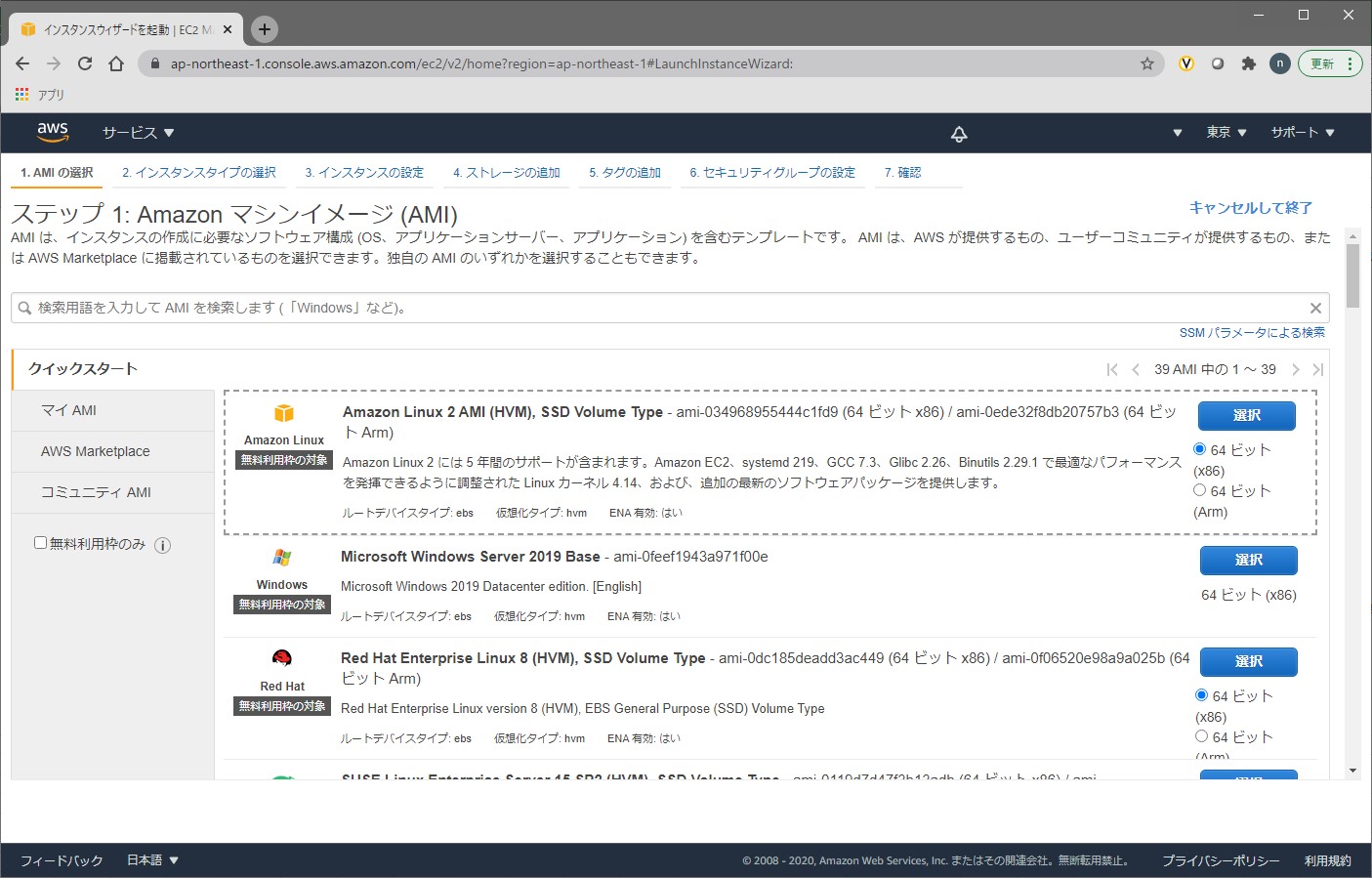Open the profile avatar 'n'
This screenshot has width=1372, height=878.
tap(1279, 63)
